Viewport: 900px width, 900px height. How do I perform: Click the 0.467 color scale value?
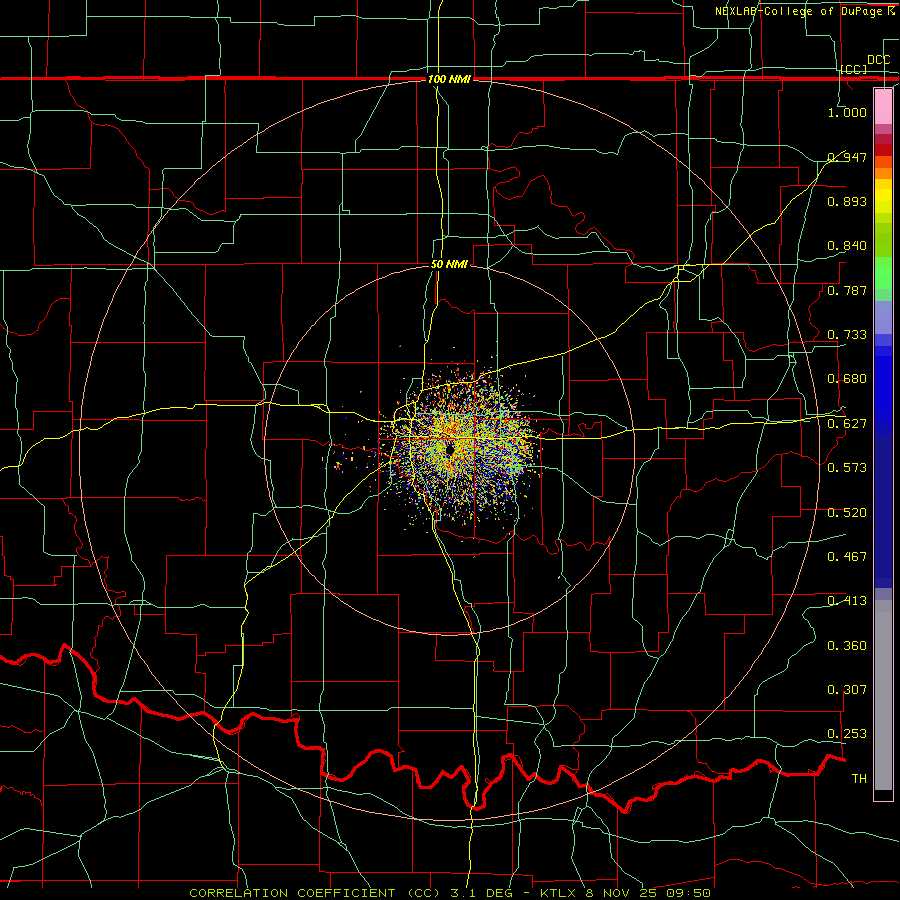tap(847, 557)
